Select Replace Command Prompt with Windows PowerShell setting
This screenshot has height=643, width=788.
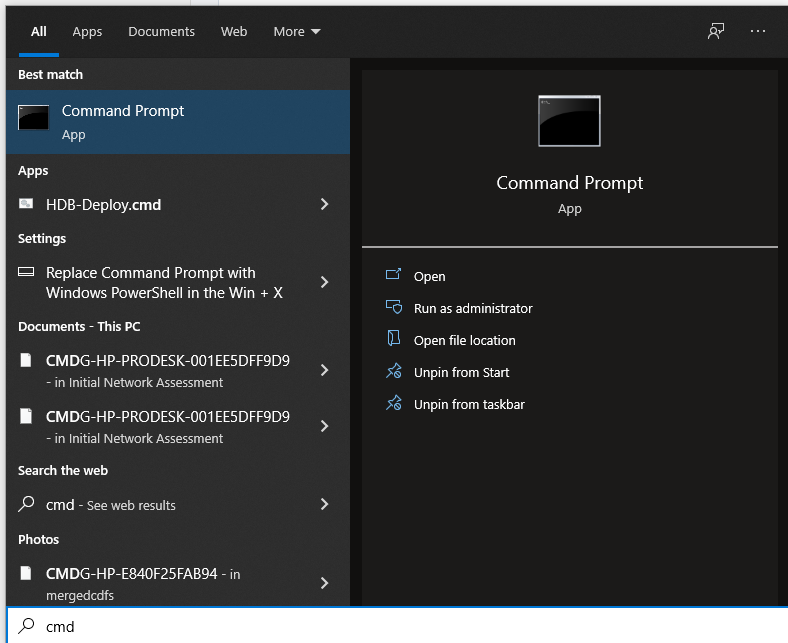tap(178, 283)
